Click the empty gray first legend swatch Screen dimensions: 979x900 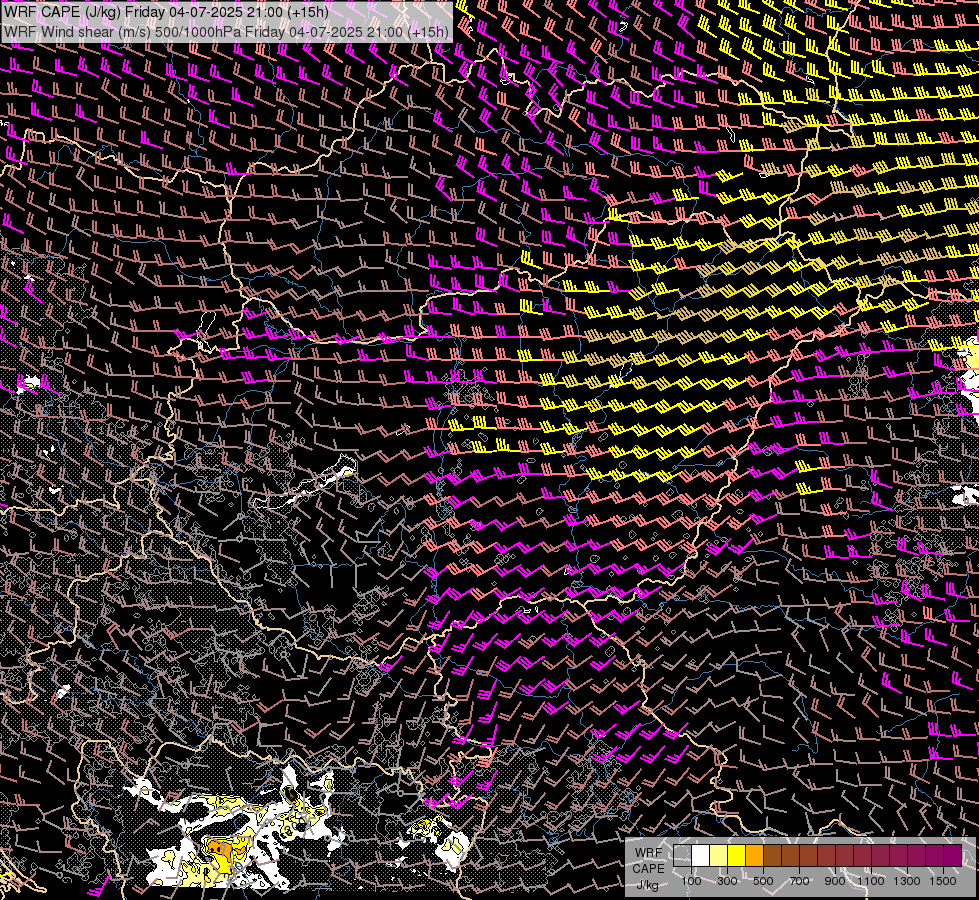(682, 856)
